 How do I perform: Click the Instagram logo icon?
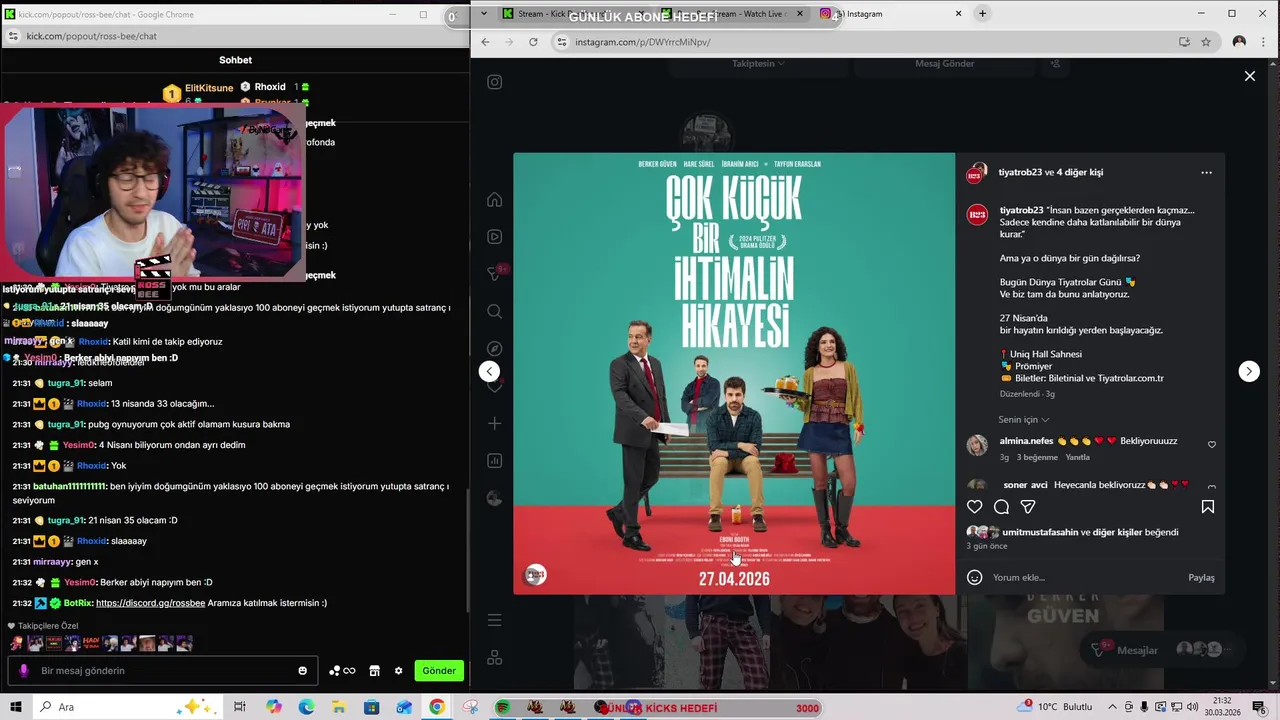[x=494, y=82]
